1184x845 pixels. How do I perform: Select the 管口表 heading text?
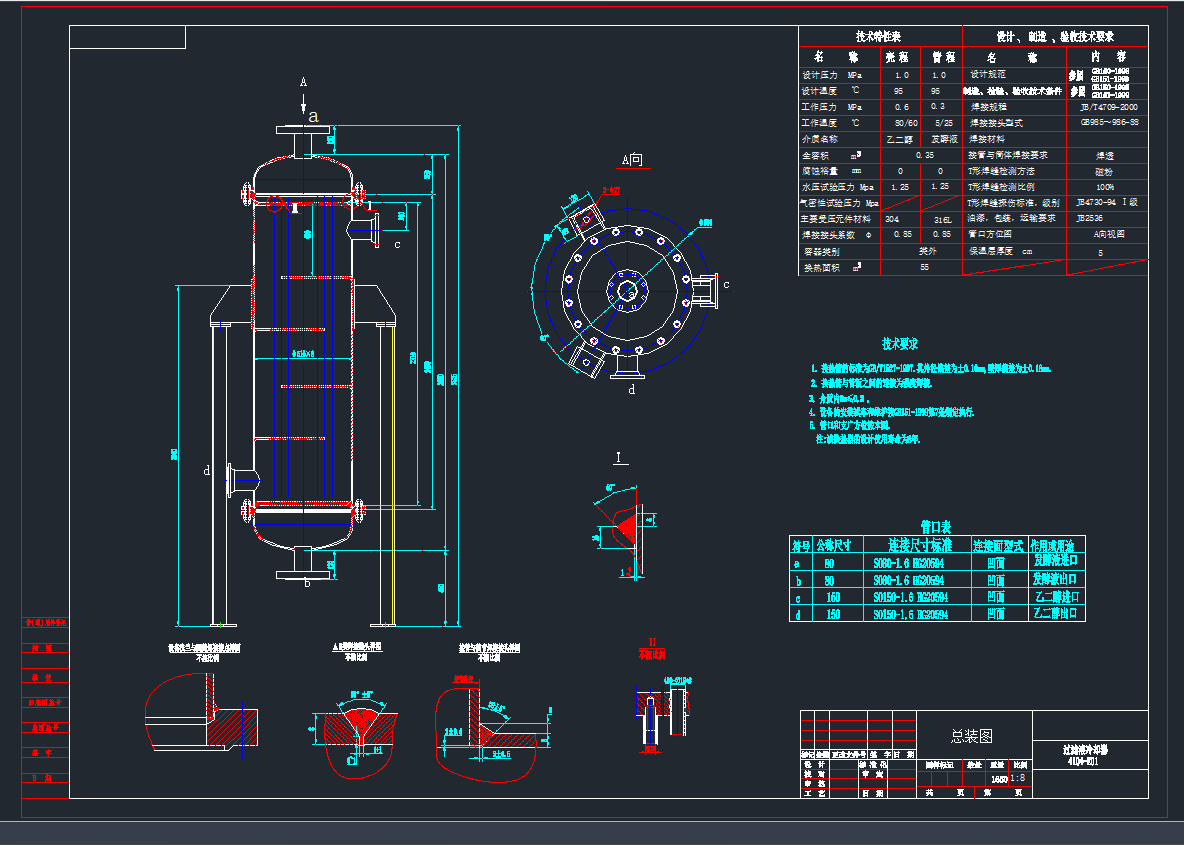(936, 526)
